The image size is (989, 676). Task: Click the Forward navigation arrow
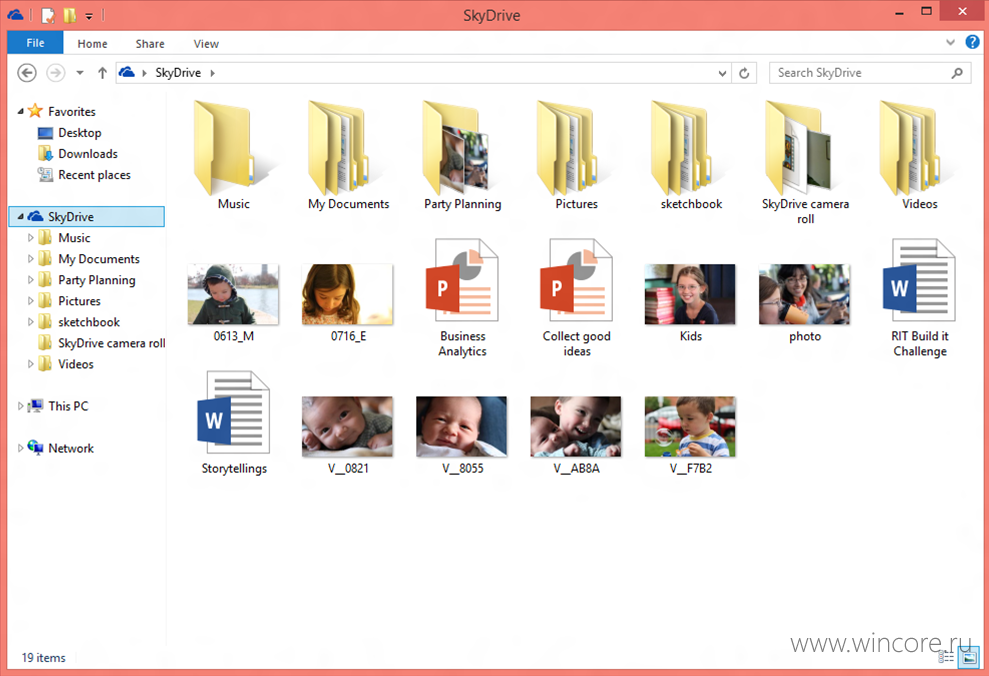coord(56,73)
